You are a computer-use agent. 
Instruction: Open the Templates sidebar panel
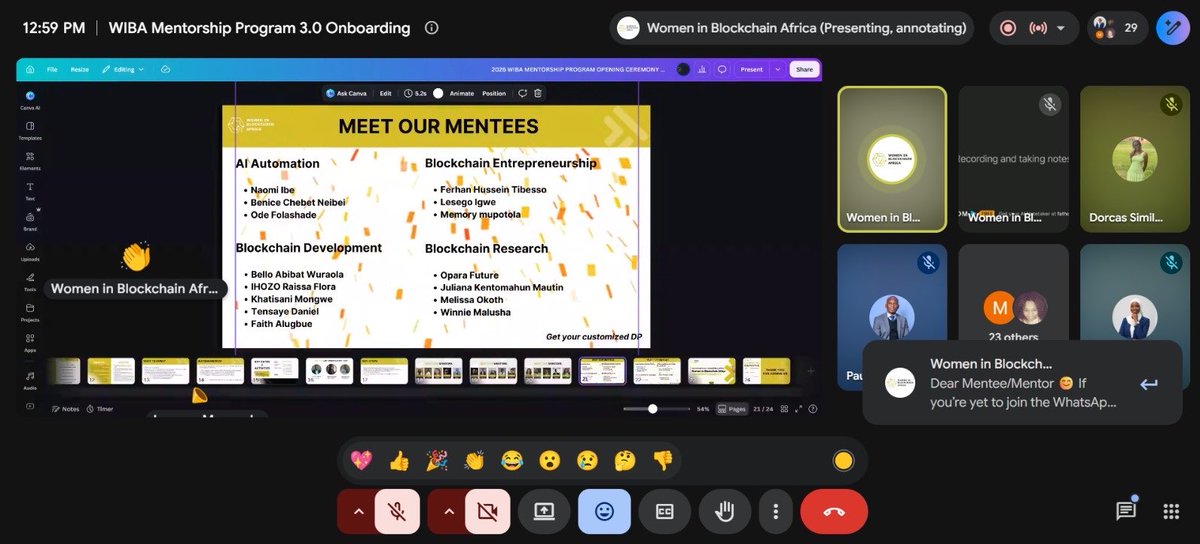[29, 131]
